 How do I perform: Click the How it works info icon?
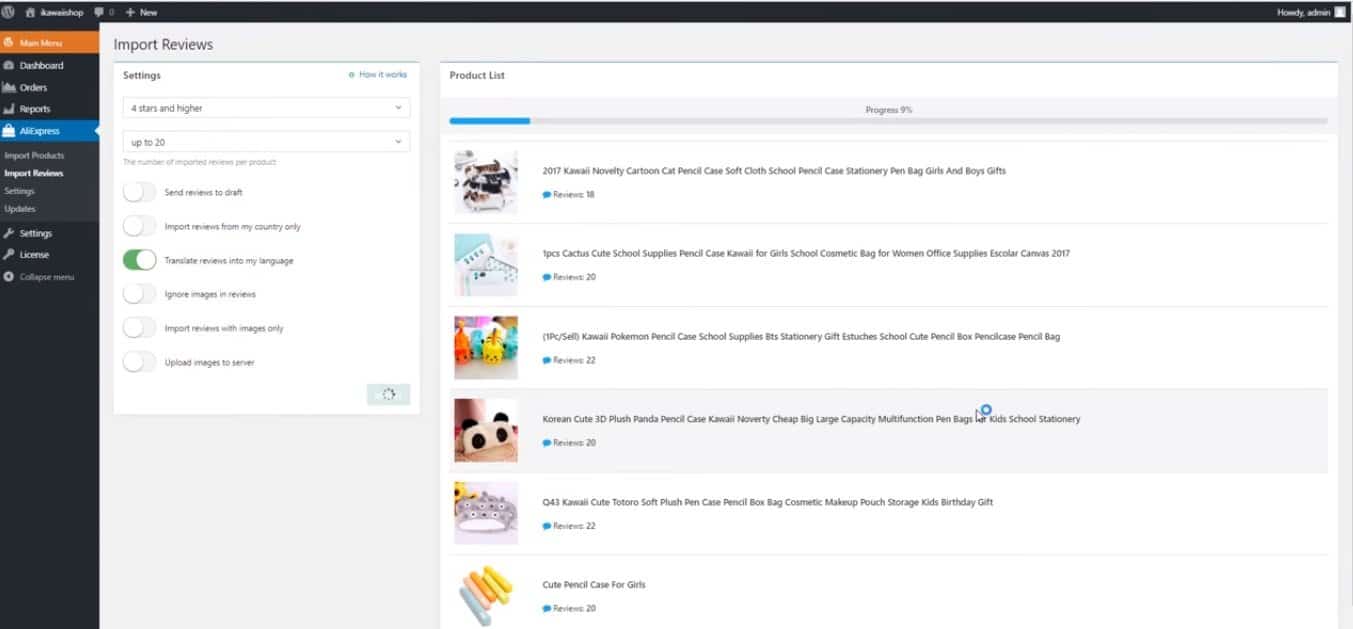click(x=351, y=75)
